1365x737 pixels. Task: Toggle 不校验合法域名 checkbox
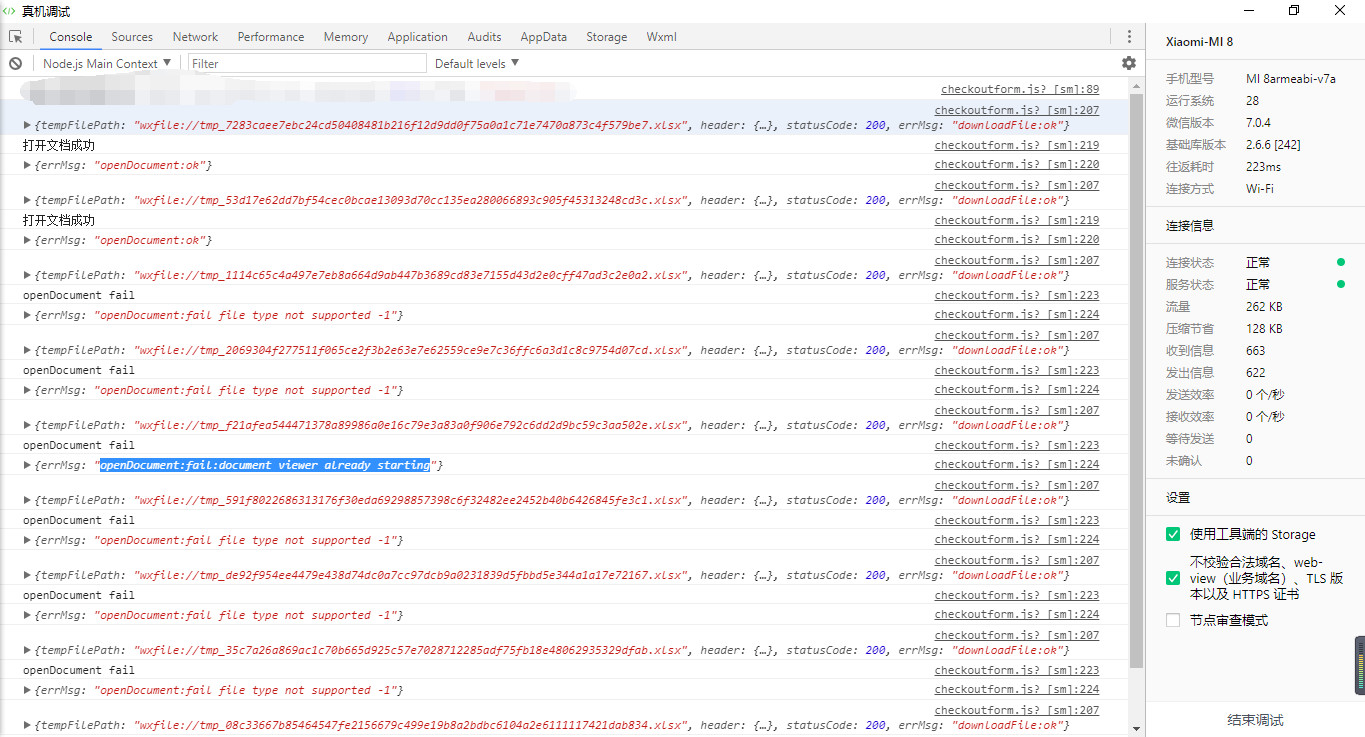pos(1173,578)
